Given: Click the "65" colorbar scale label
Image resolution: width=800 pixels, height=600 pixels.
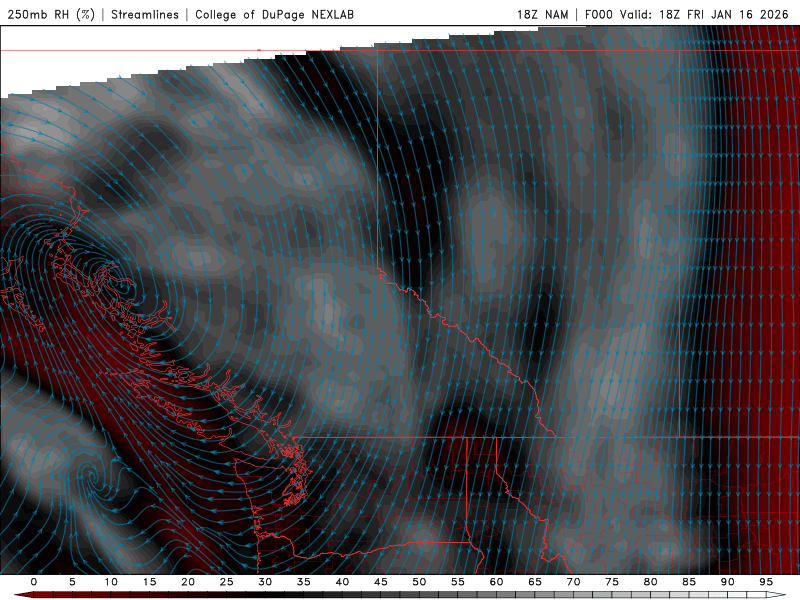Looking at the screenshot, I should (535, 582).
